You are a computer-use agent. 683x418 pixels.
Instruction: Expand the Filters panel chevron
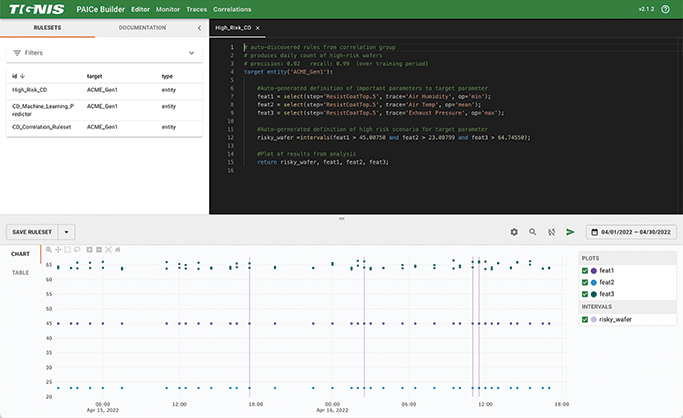pos(191,52)
